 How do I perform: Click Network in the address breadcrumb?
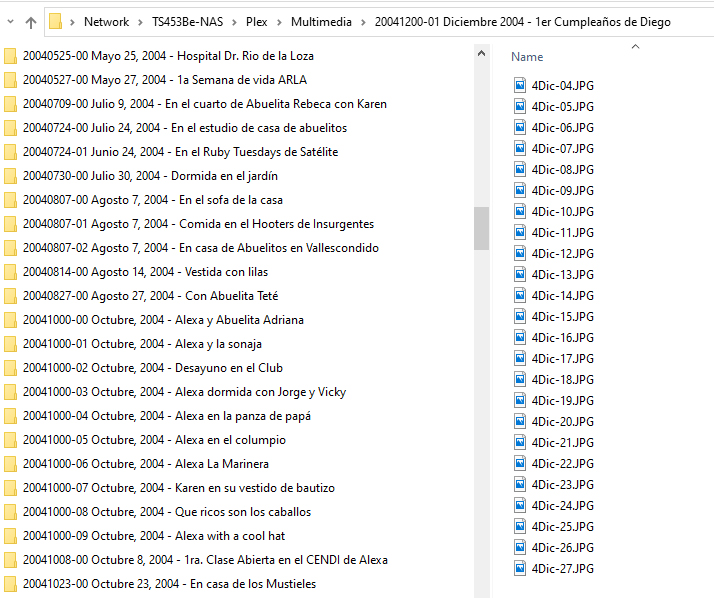pos(107,22)
